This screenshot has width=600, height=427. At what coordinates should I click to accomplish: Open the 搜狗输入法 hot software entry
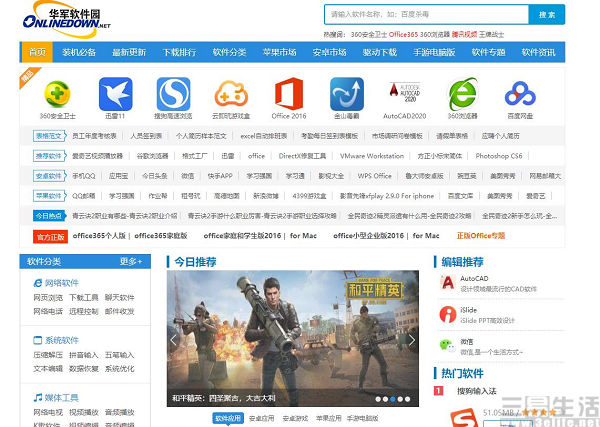pyautogui.click(x=476, y=391)
